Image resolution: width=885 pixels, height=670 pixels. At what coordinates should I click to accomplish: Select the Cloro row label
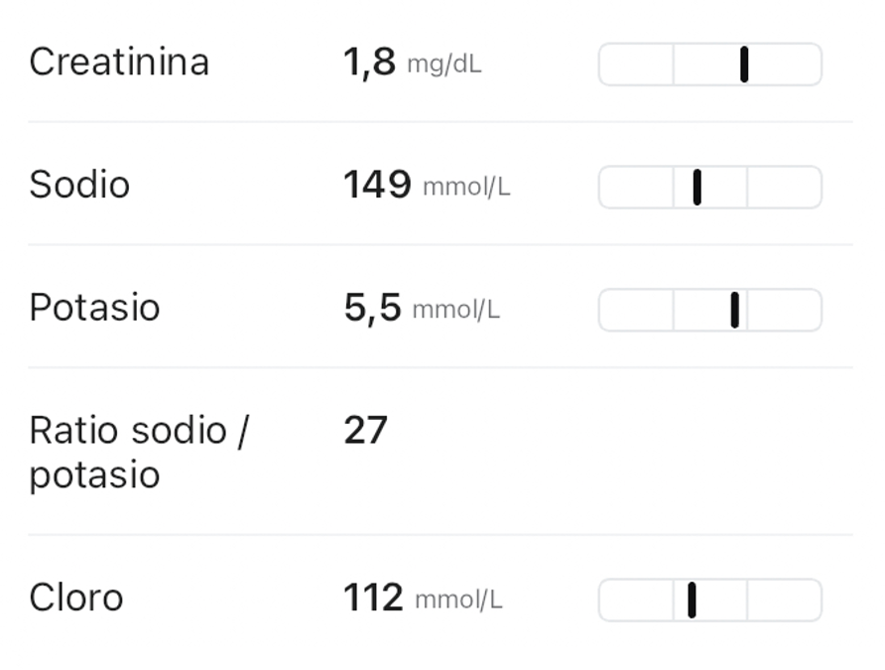pyautogui.click(x=76, y=598)
